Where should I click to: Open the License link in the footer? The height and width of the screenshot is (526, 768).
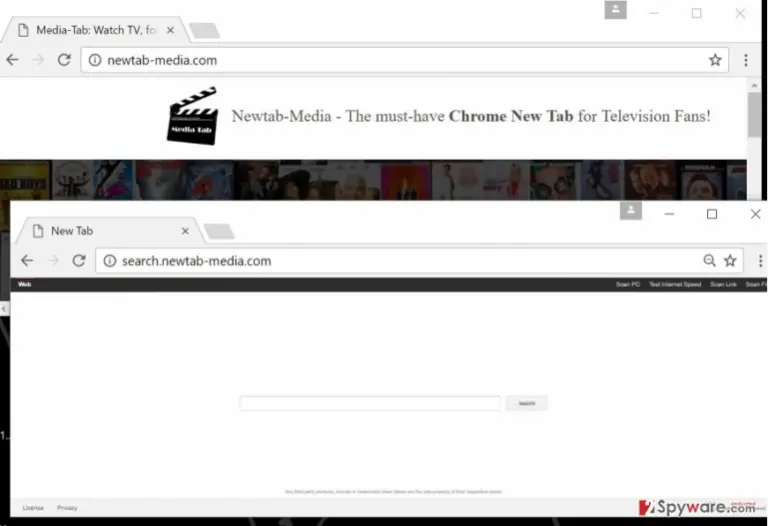[x=33, y=508]
